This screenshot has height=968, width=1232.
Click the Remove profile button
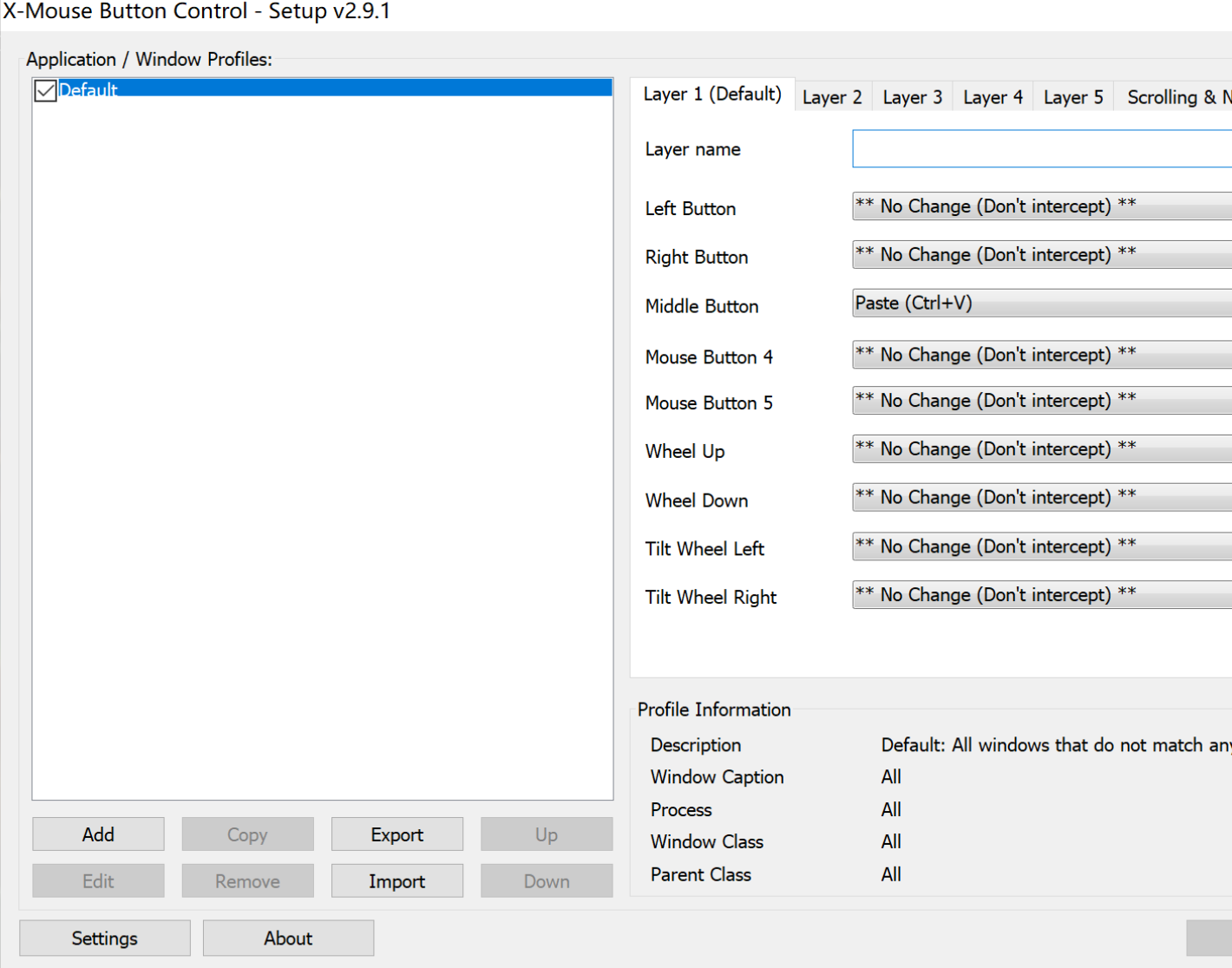click(247, 881)
